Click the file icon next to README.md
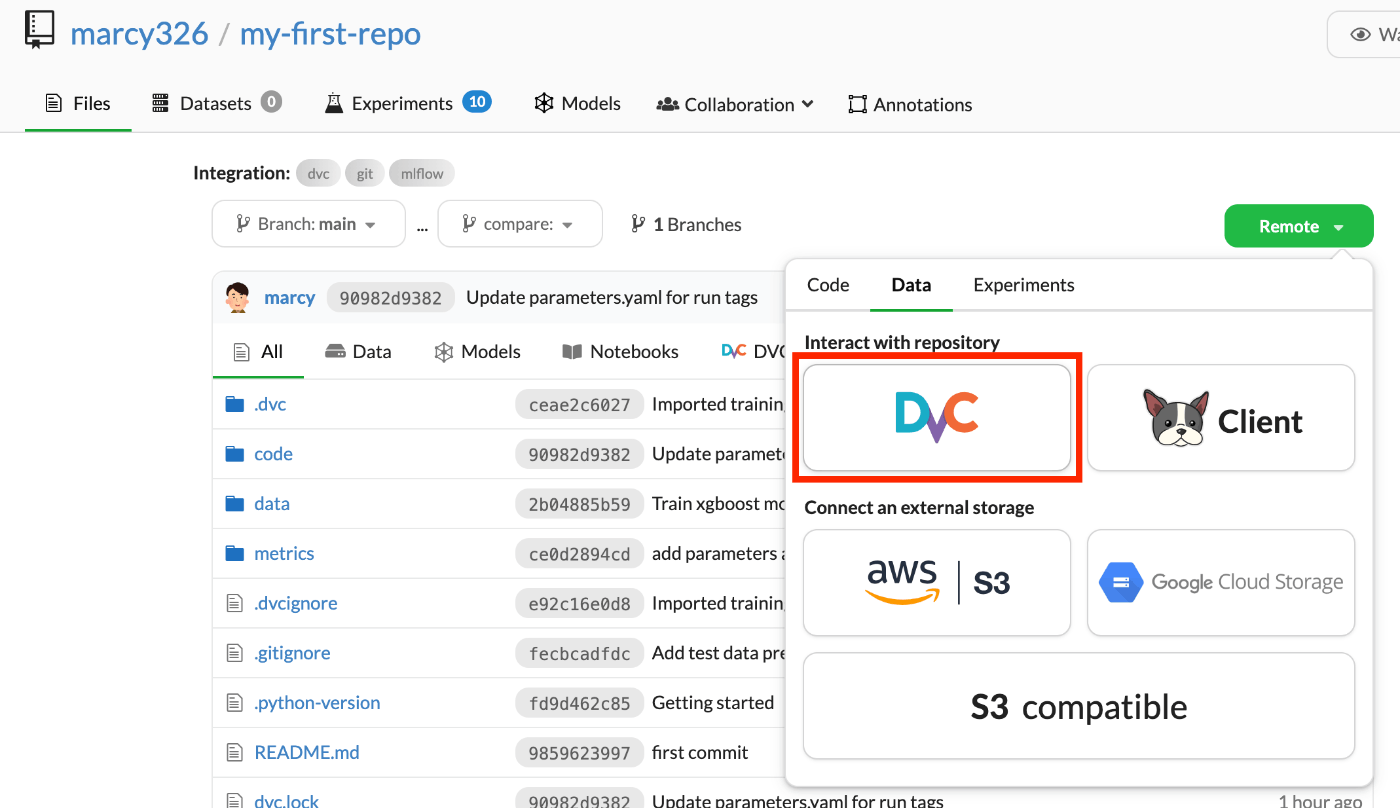1400x808 pixels. (x=235, y=752)
